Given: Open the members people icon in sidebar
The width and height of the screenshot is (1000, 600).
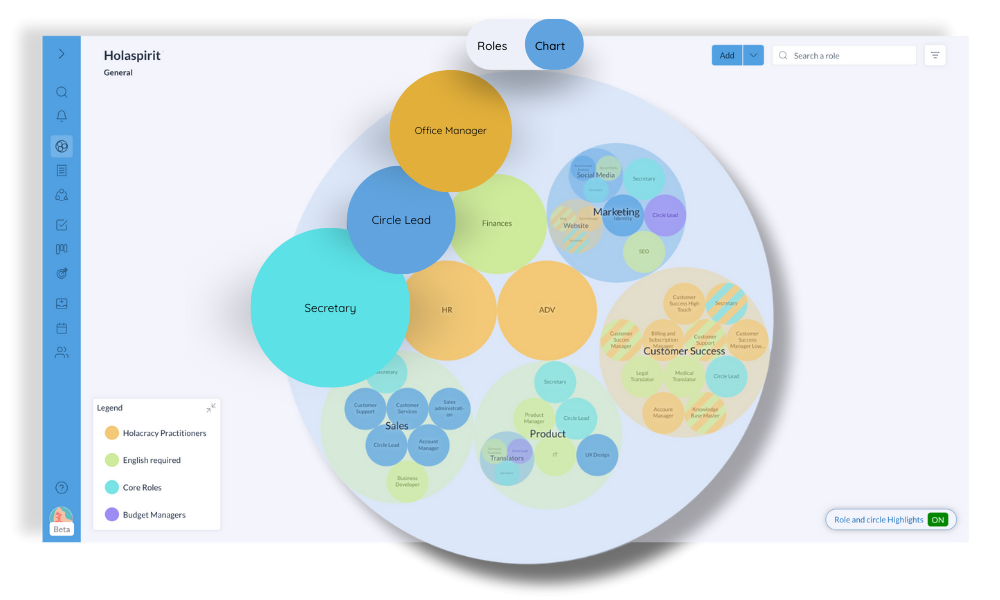Looking at the screenshot, I should pos(61,352).
